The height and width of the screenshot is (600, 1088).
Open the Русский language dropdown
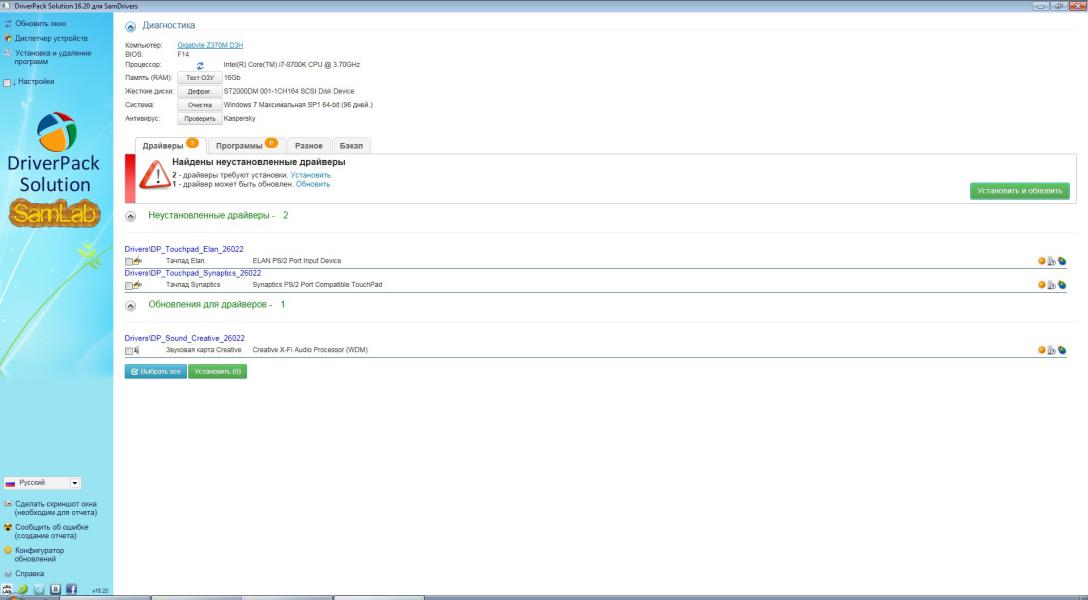(47, 482)
